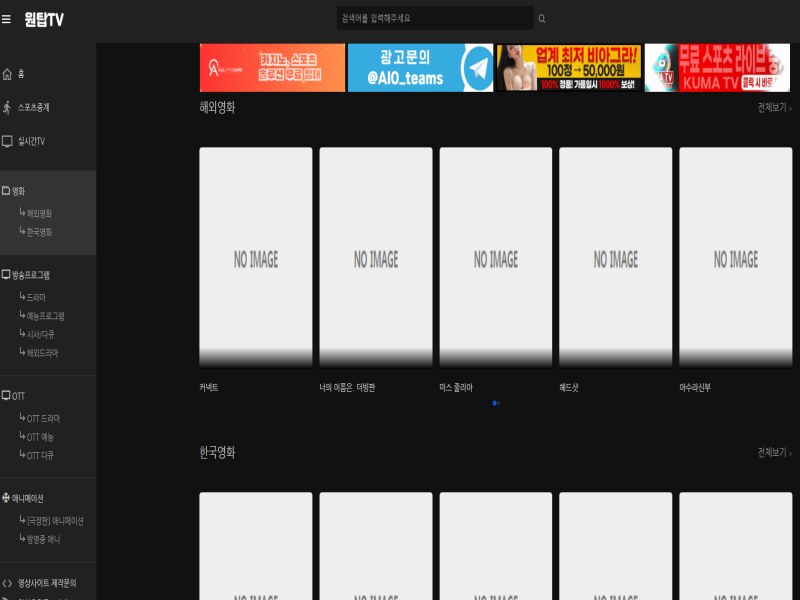Click the 애니메이션 section icon

(6, 498)
